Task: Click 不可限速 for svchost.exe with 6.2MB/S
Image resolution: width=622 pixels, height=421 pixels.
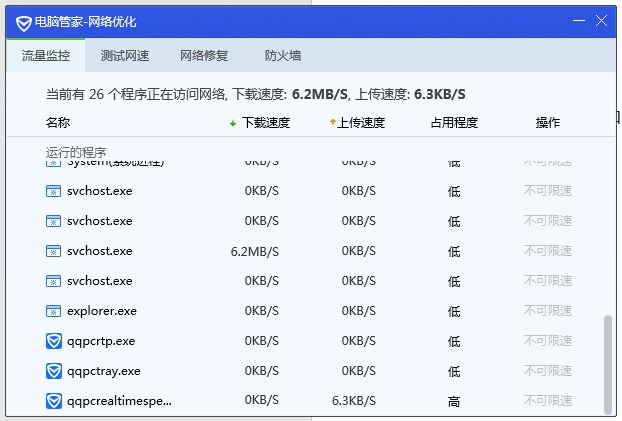Action: [x=548, y=251]
